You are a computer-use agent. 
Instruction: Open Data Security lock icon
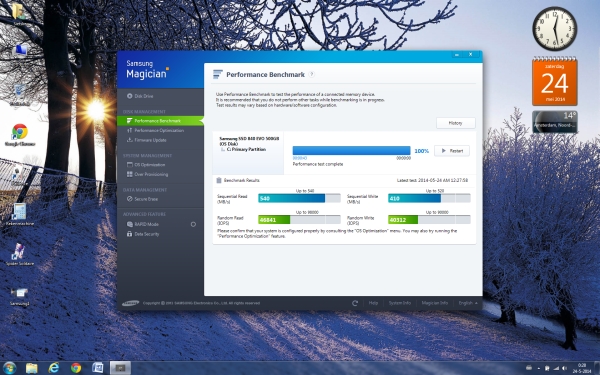[130, 234]
